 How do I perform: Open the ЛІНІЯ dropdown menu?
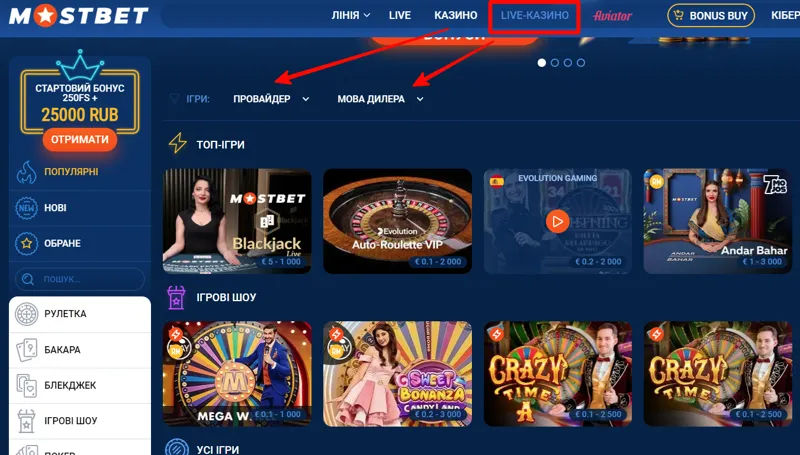pos(351,15)
